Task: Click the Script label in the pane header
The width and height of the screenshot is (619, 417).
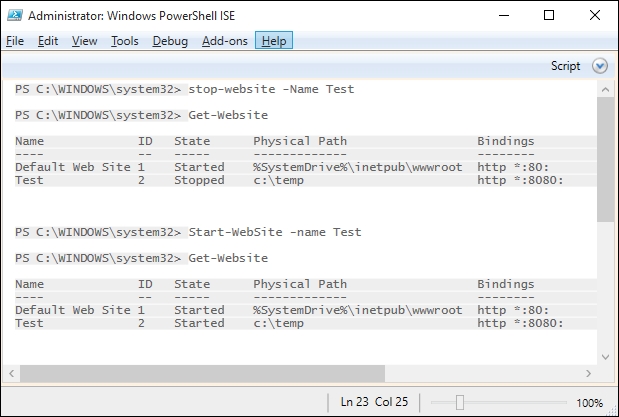Action: (x=565, y=66)
